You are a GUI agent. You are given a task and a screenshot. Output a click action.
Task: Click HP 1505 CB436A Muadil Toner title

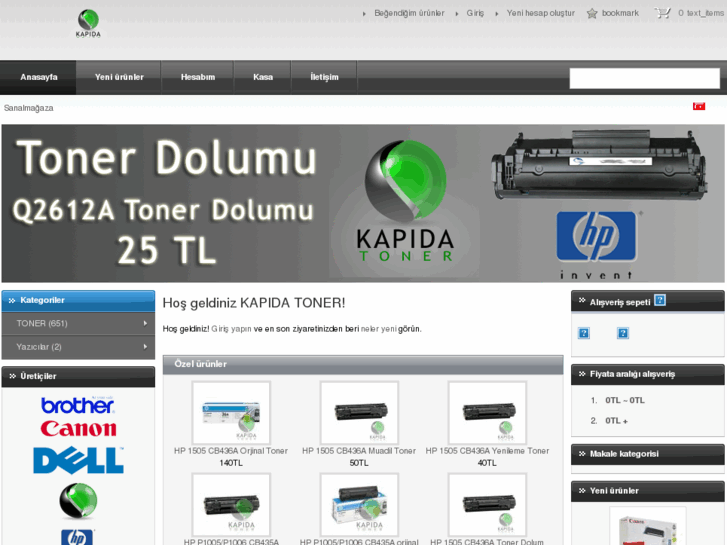[359, 451]
